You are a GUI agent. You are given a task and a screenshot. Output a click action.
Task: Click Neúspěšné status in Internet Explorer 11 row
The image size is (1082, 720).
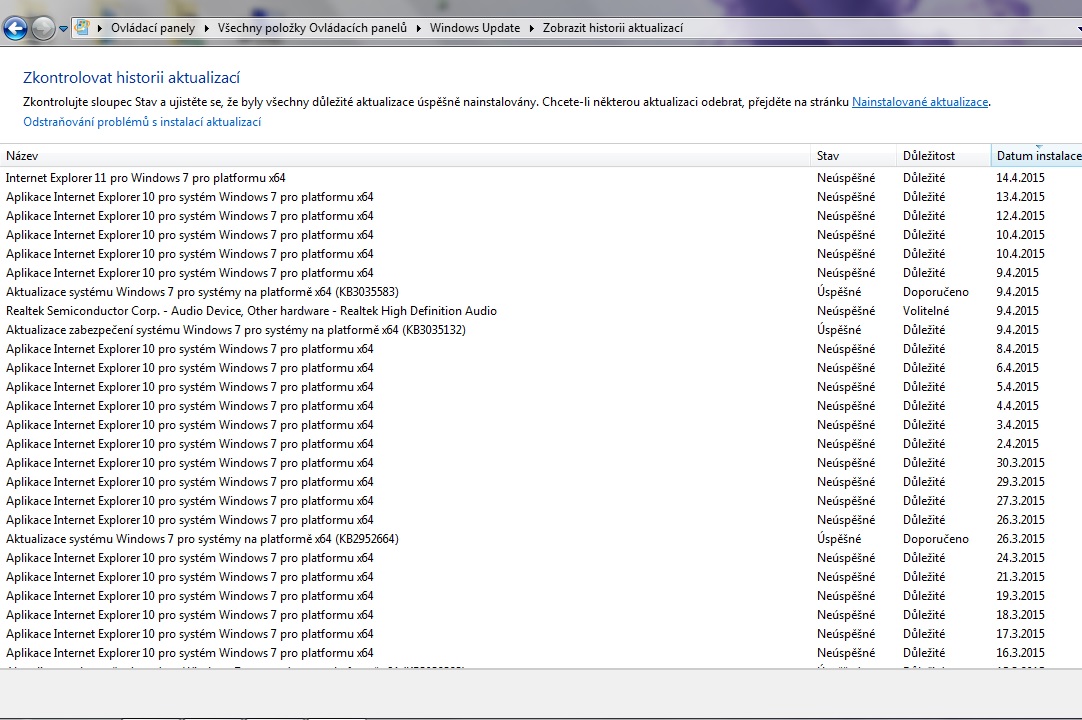(x=846, y=178)
